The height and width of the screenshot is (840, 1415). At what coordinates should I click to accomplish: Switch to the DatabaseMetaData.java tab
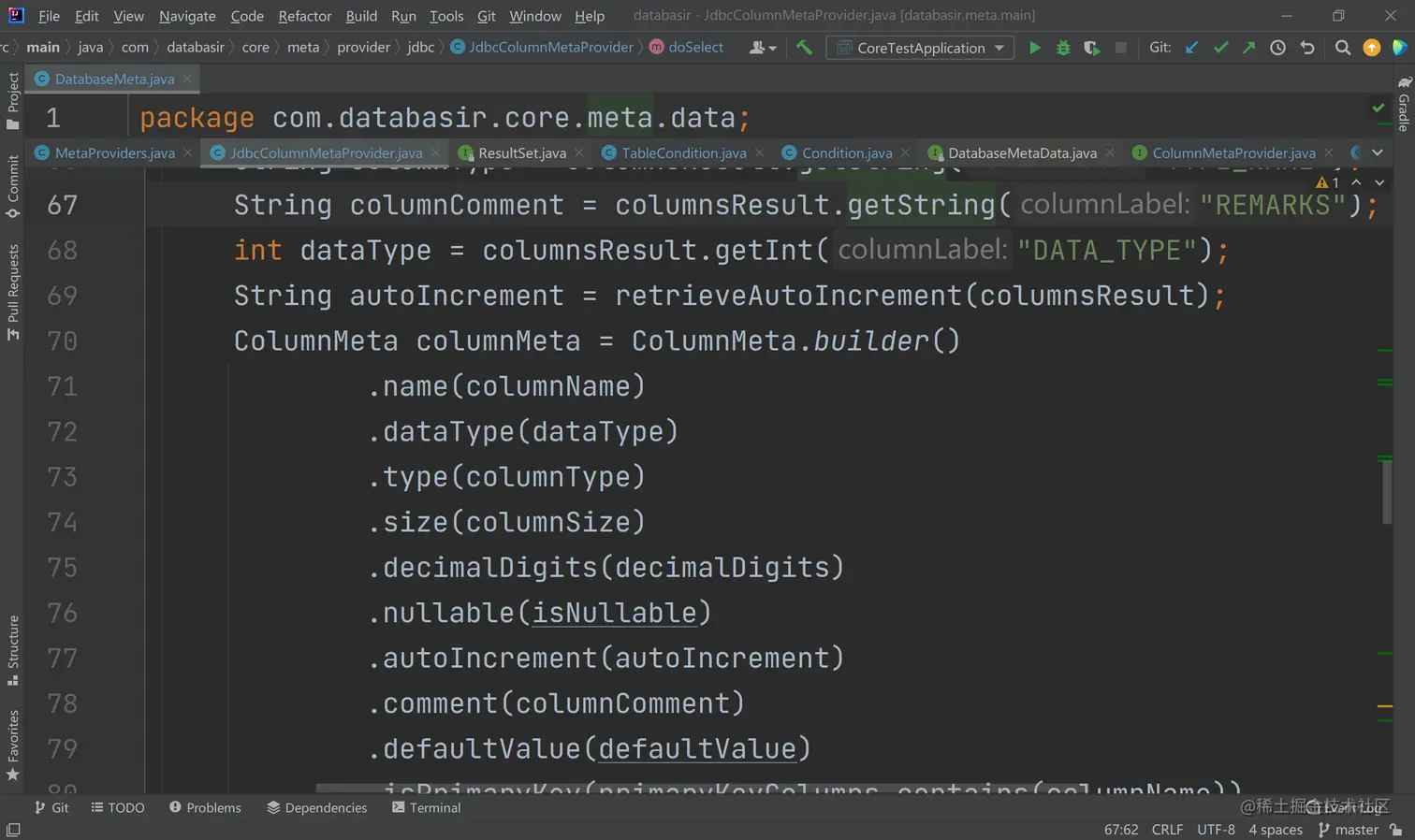(1022, 152)
